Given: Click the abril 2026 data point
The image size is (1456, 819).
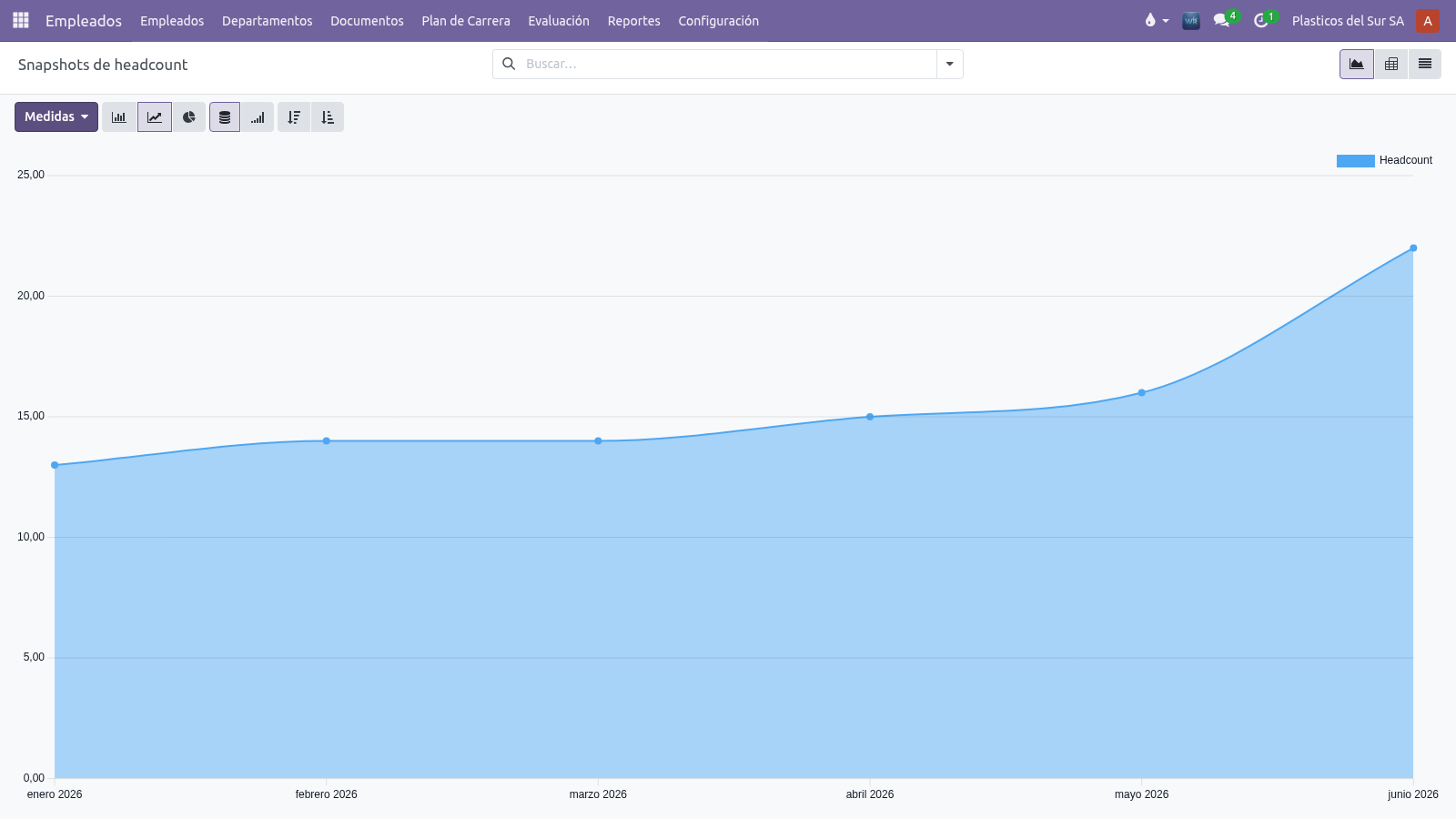Looking at the screenshot, I should point(870,417).
